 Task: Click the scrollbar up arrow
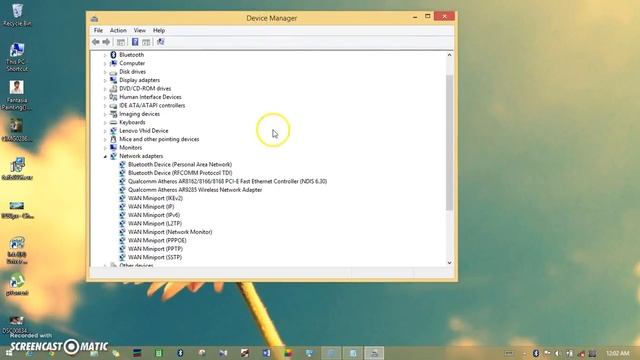449,55
